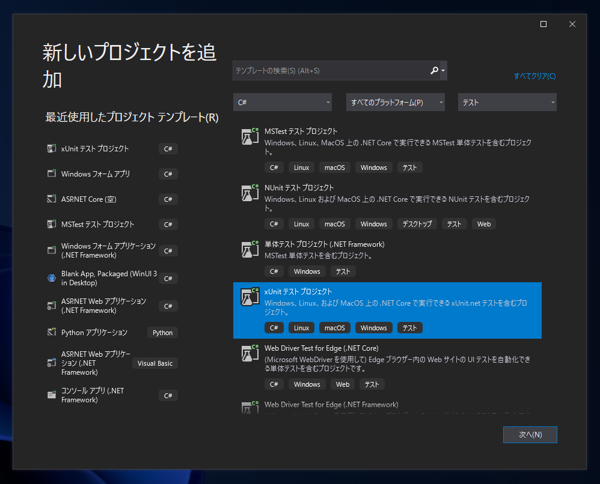Viewport: 600px width, 484px height.
Task: Select recent Python アプリケーション entry
Action: [94, 332]
